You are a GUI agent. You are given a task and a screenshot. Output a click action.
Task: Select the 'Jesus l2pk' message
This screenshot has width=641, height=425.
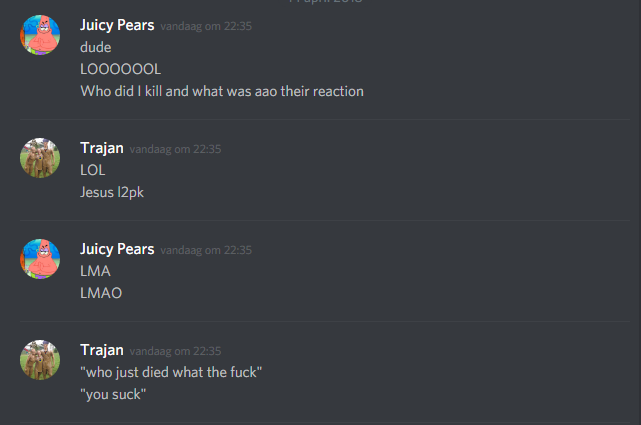112,192
